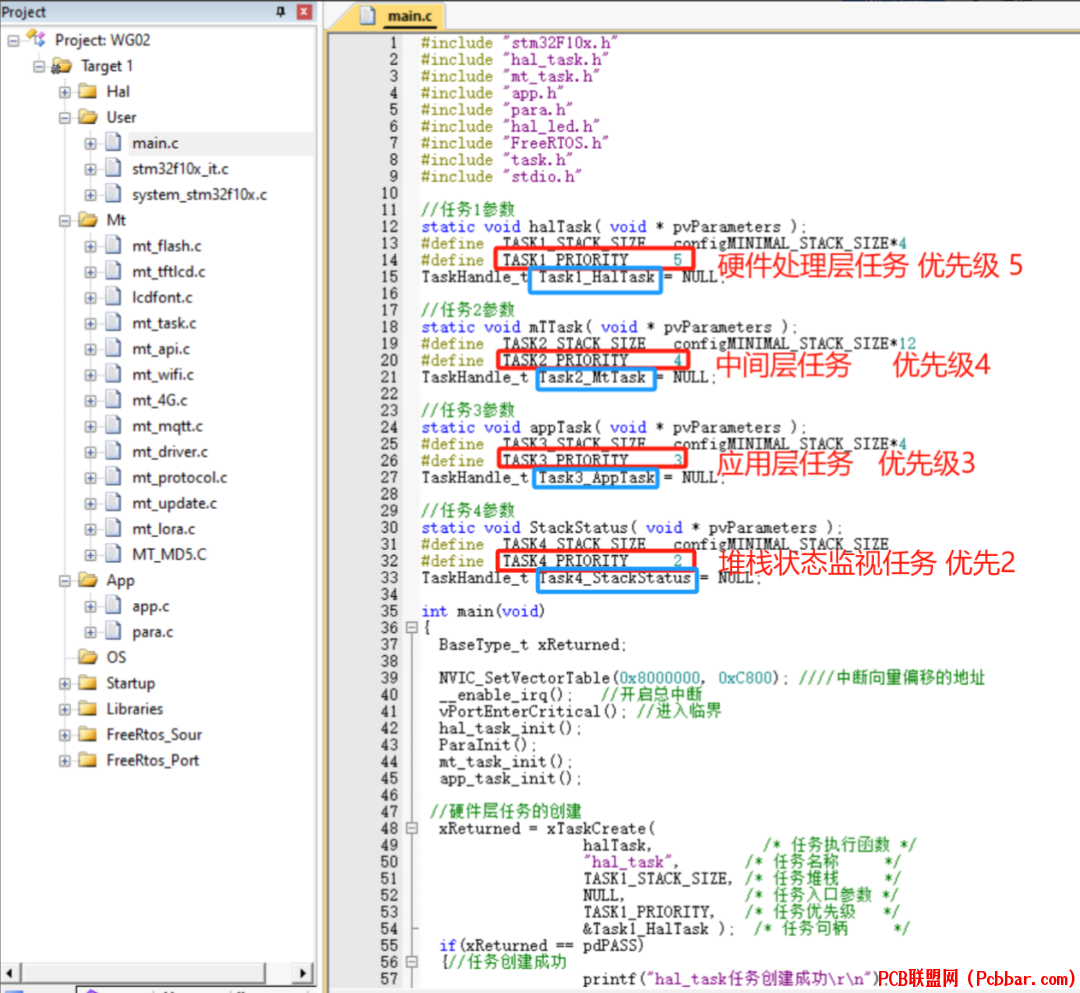The width and height of the screenshot is (1080, 993).
Task: Expand the Hal folder
Action: (x=65, y=92)
